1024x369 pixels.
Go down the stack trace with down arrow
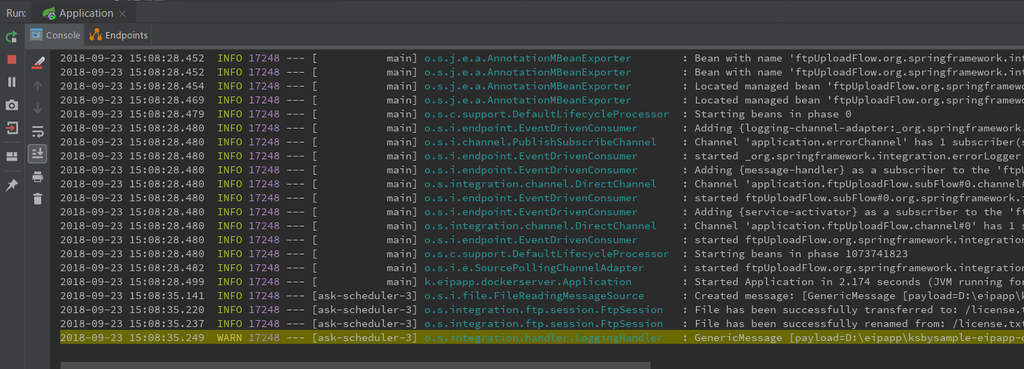(38, 108)
